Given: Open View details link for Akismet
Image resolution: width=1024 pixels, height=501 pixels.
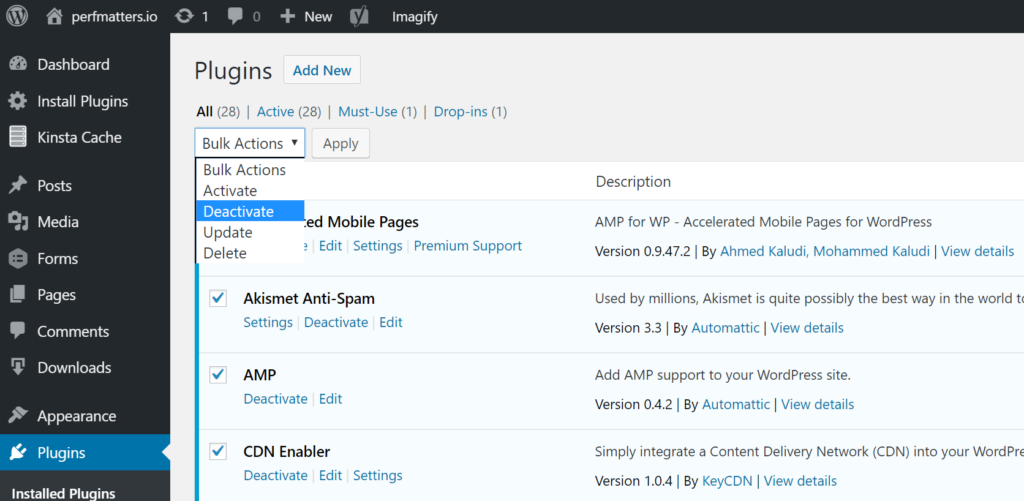Looking at the screenshot, I should 807,327.
